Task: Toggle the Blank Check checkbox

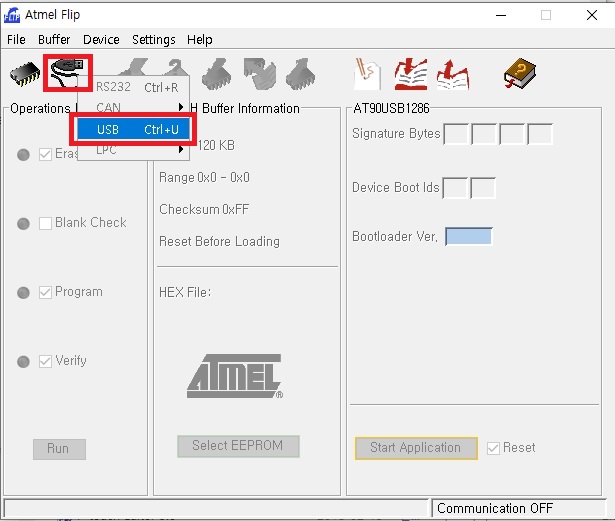Action: (x=46, y=223)
